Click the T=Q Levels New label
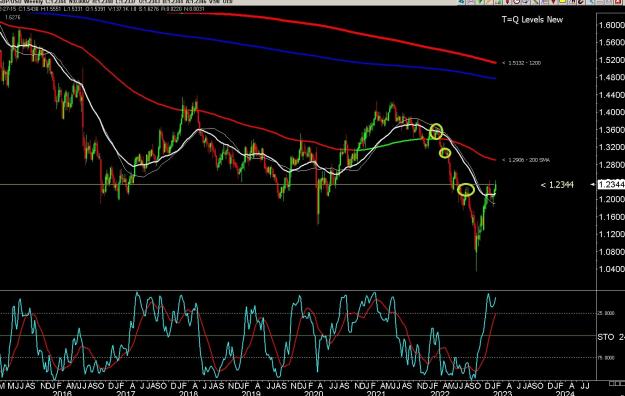The image size is (625, 396). click(x=532, y=20)
